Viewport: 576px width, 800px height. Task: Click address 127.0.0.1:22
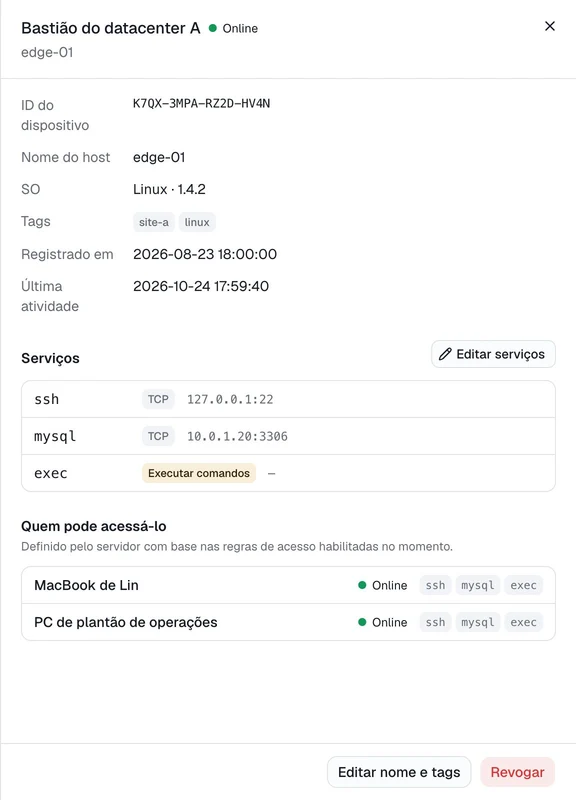(230, 399)
